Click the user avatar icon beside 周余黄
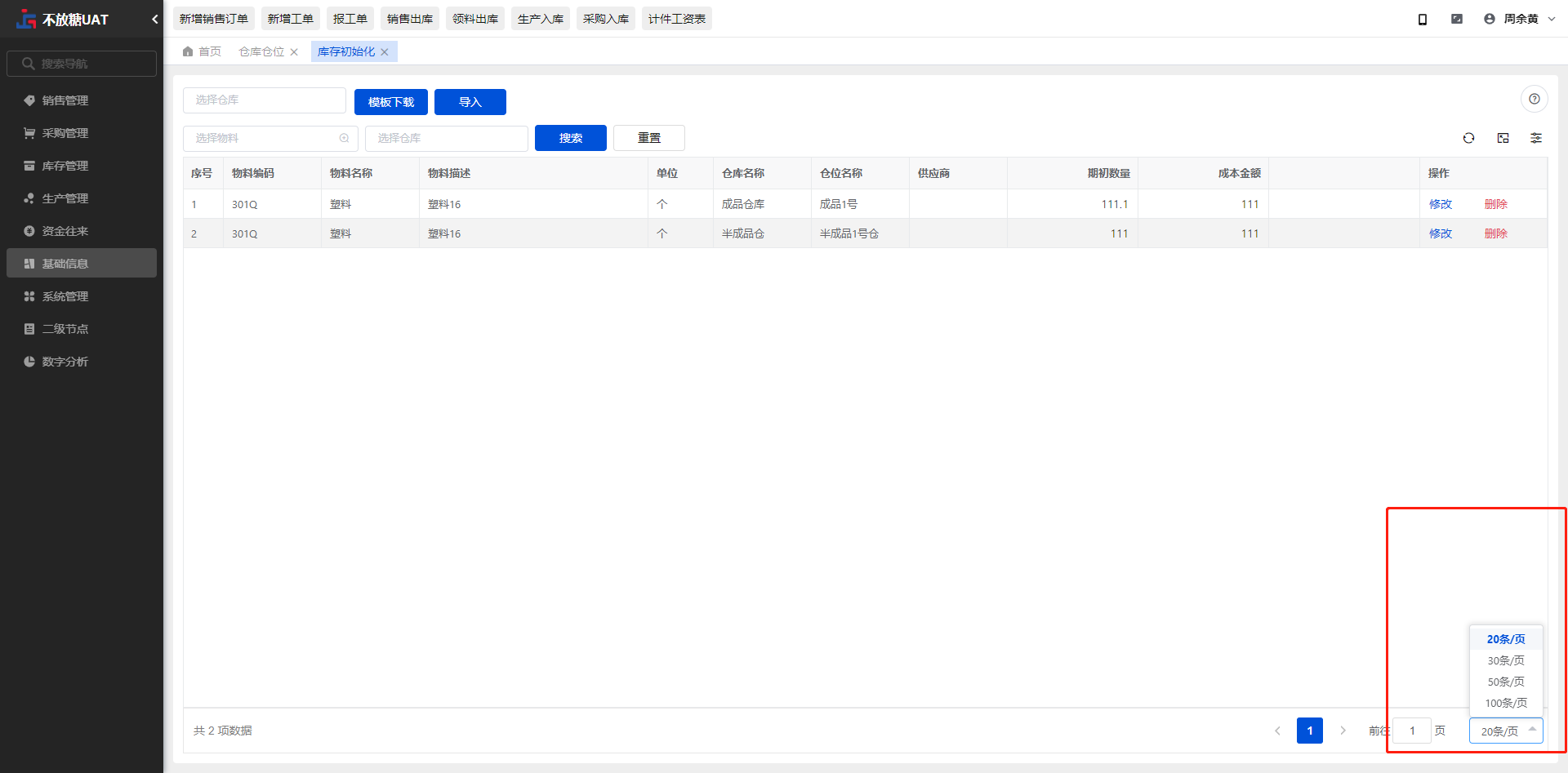 tap(1490, 19)
